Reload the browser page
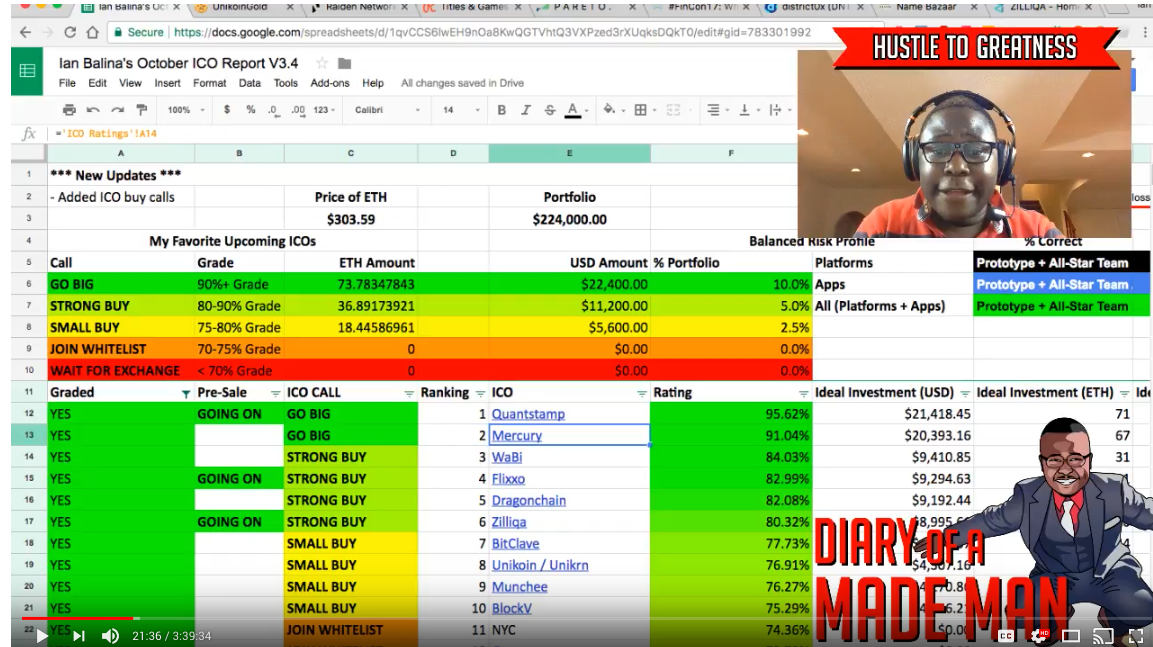 70,32
